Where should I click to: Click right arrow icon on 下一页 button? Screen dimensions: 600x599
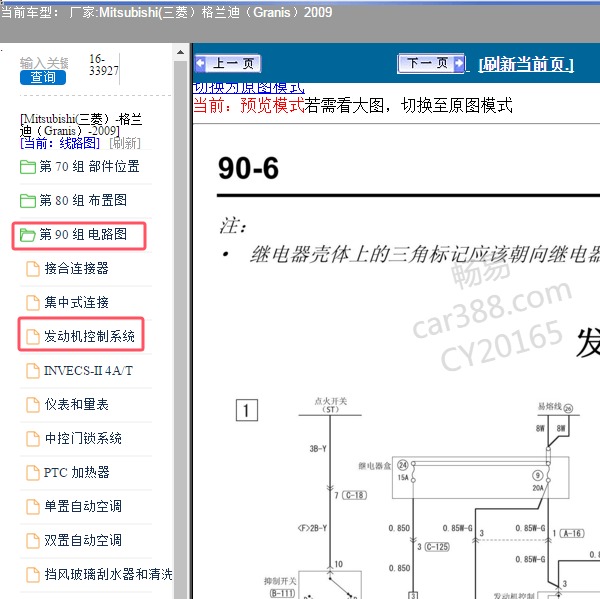point(458,63)
